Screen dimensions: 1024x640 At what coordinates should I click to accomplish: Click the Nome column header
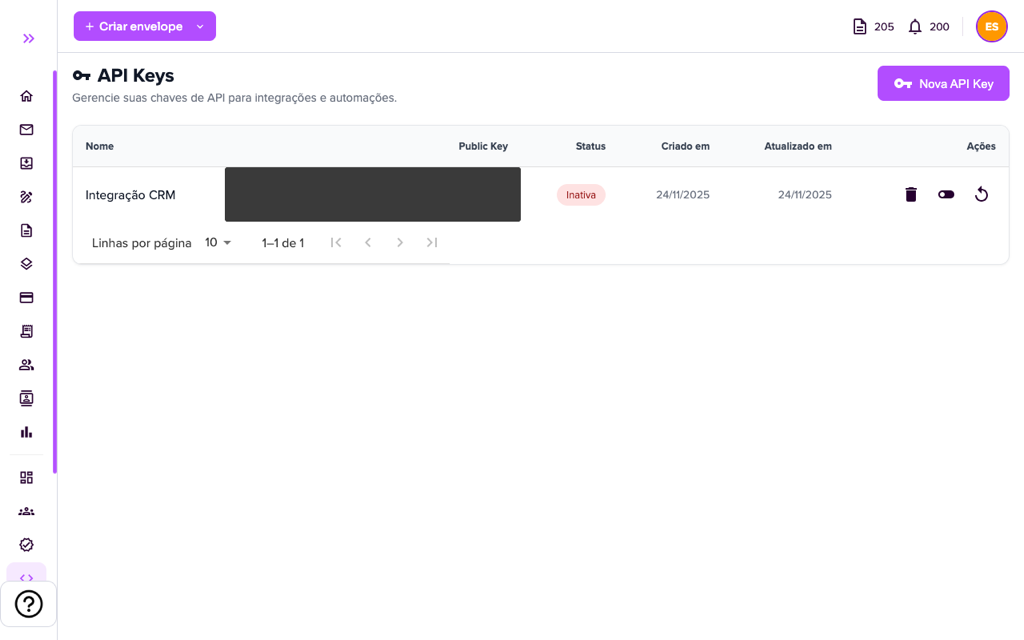tap(99, 146)
